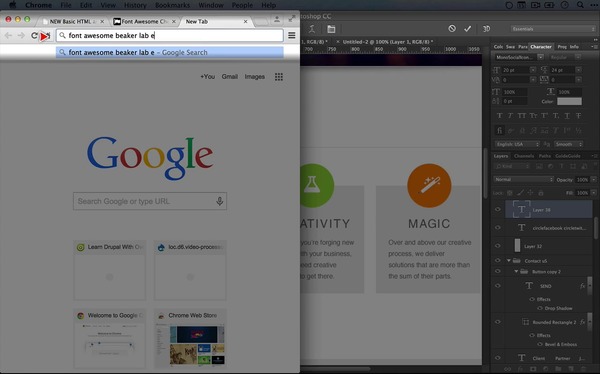
Task: Apply Faux Italic in the Character panel
Action: click(510, 116)
